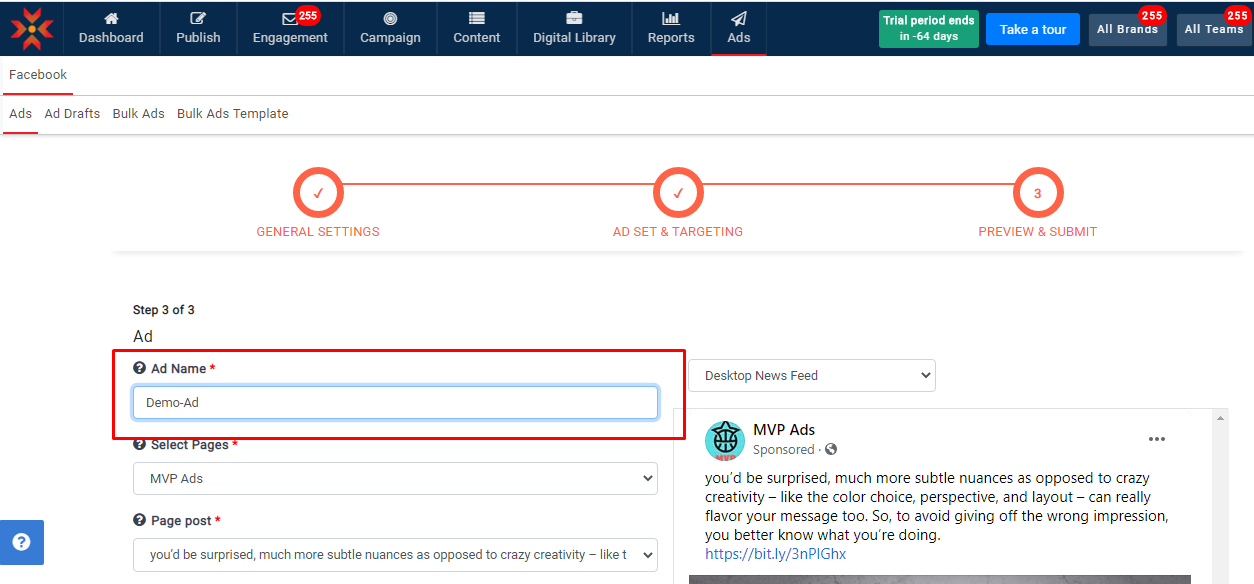1254x584 pixels.
Task: Open the Dashboard home icon
Action: [x=111, y=19]
